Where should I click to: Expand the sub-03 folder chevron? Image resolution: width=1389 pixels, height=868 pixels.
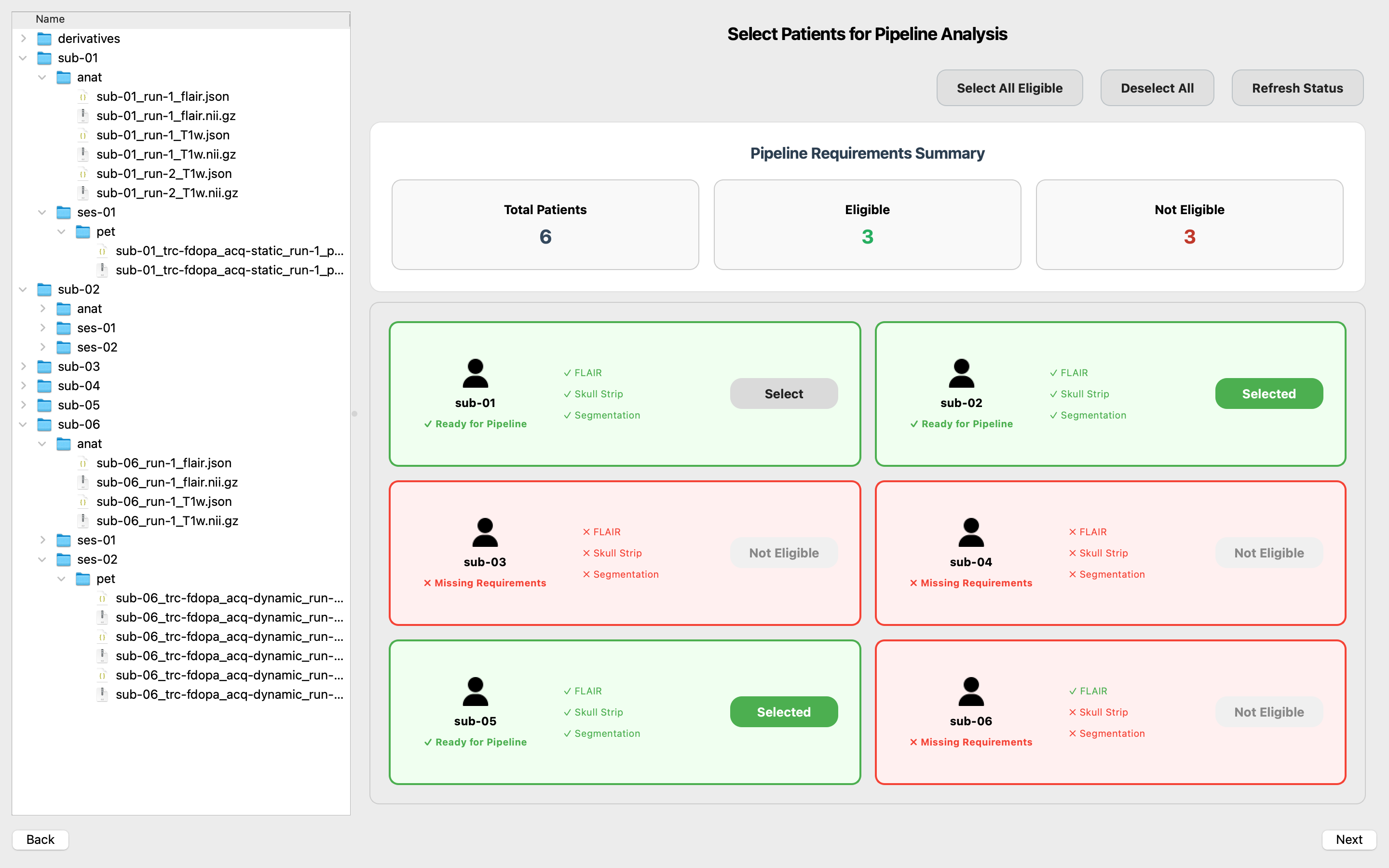24,366
